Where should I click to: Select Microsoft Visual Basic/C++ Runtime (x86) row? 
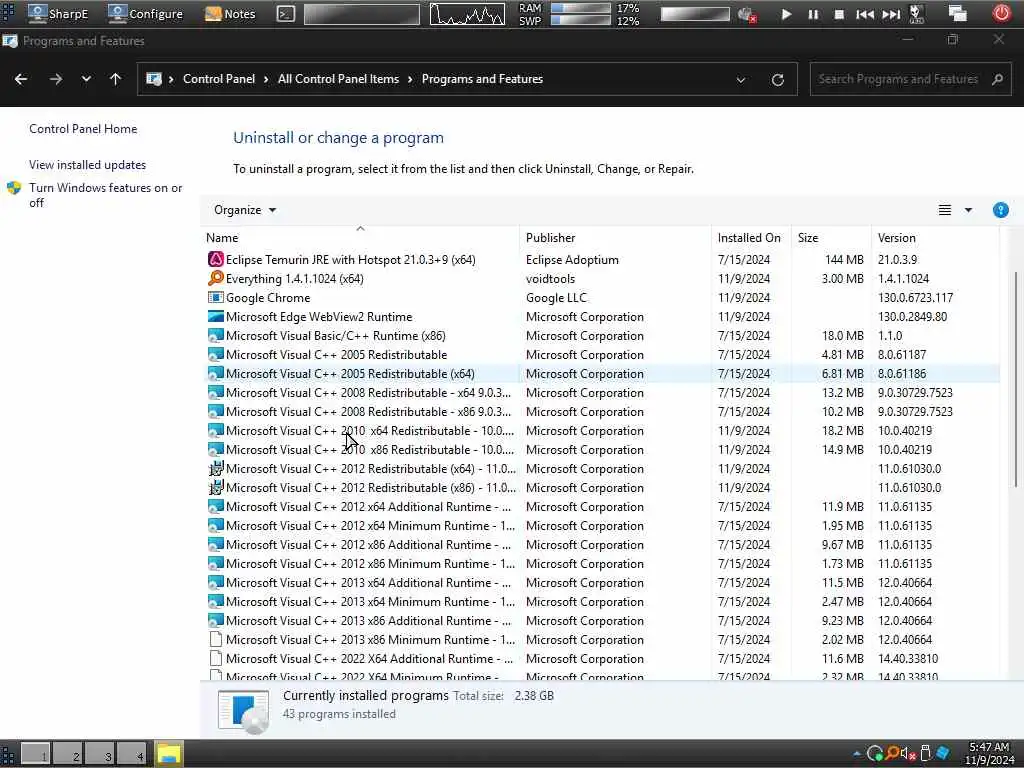click(601, 336)
